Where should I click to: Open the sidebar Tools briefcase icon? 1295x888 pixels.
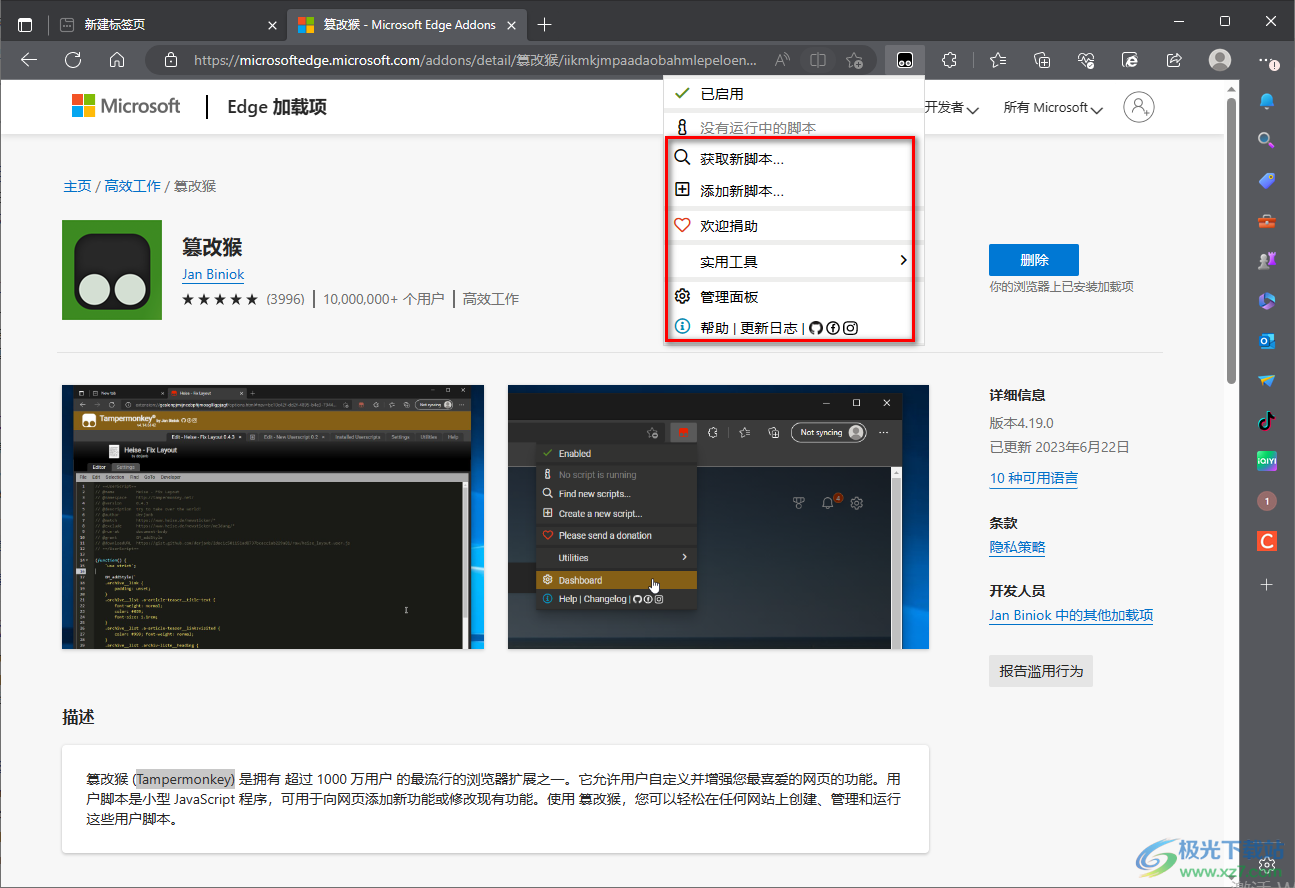(x=1267, y=221)
